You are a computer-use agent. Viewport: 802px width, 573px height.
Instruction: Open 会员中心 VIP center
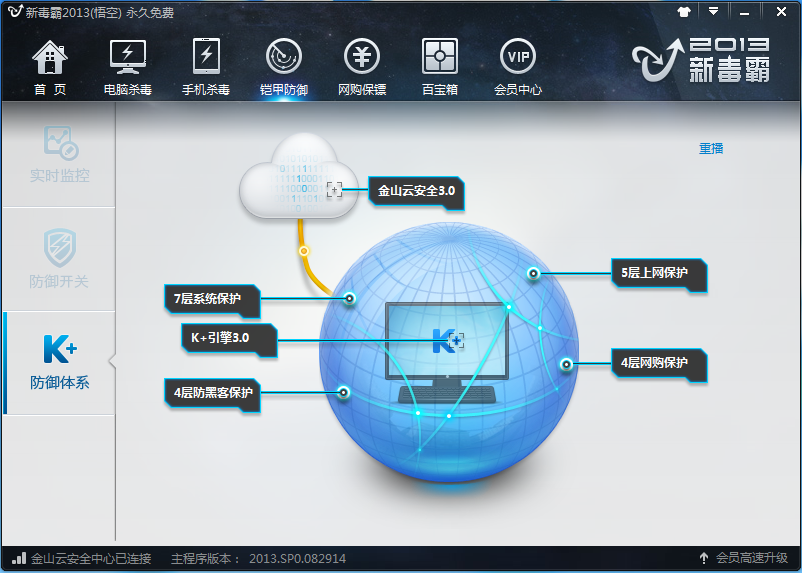518,67
